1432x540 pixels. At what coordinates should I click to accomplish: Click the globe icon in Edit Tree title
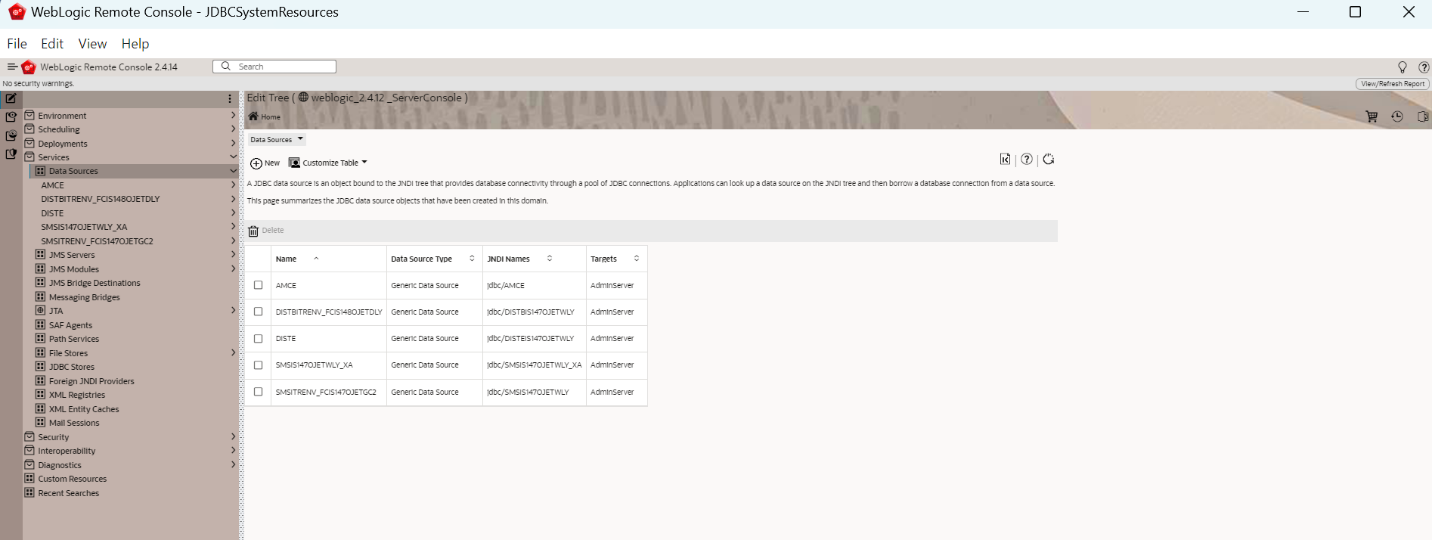[304, 98]
